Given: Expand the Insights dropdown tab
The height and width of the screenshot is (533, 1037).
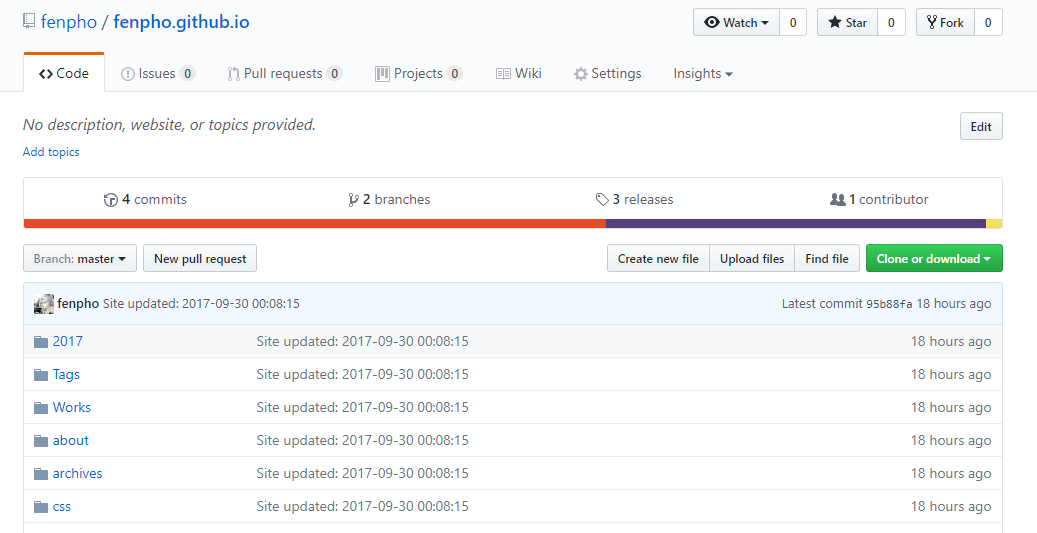Looking at the screenshot, I should pyautogui.click(x=702, y=73).
